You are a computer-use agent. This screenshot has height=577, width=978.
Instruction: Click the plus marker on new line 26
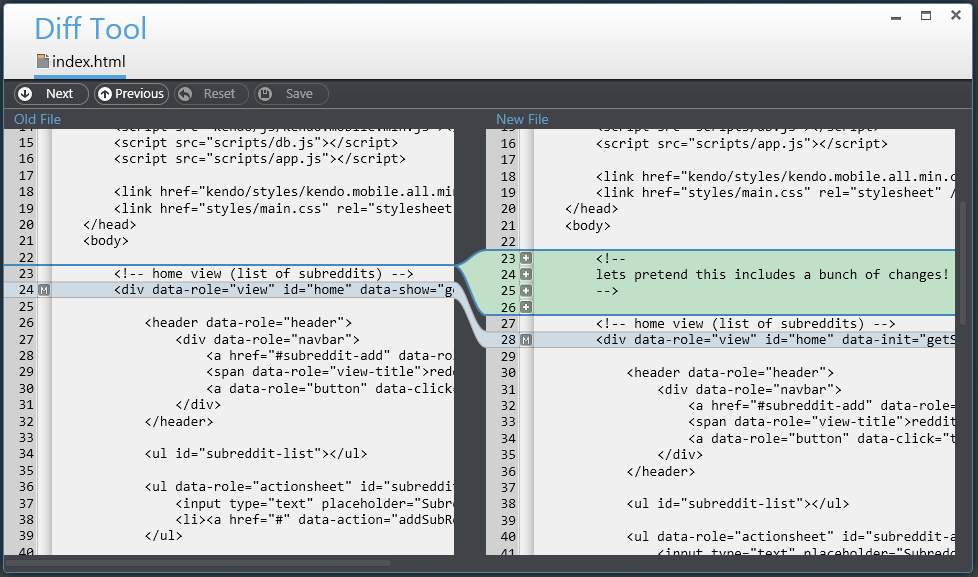pyautogui.click(x=526, y=307)
